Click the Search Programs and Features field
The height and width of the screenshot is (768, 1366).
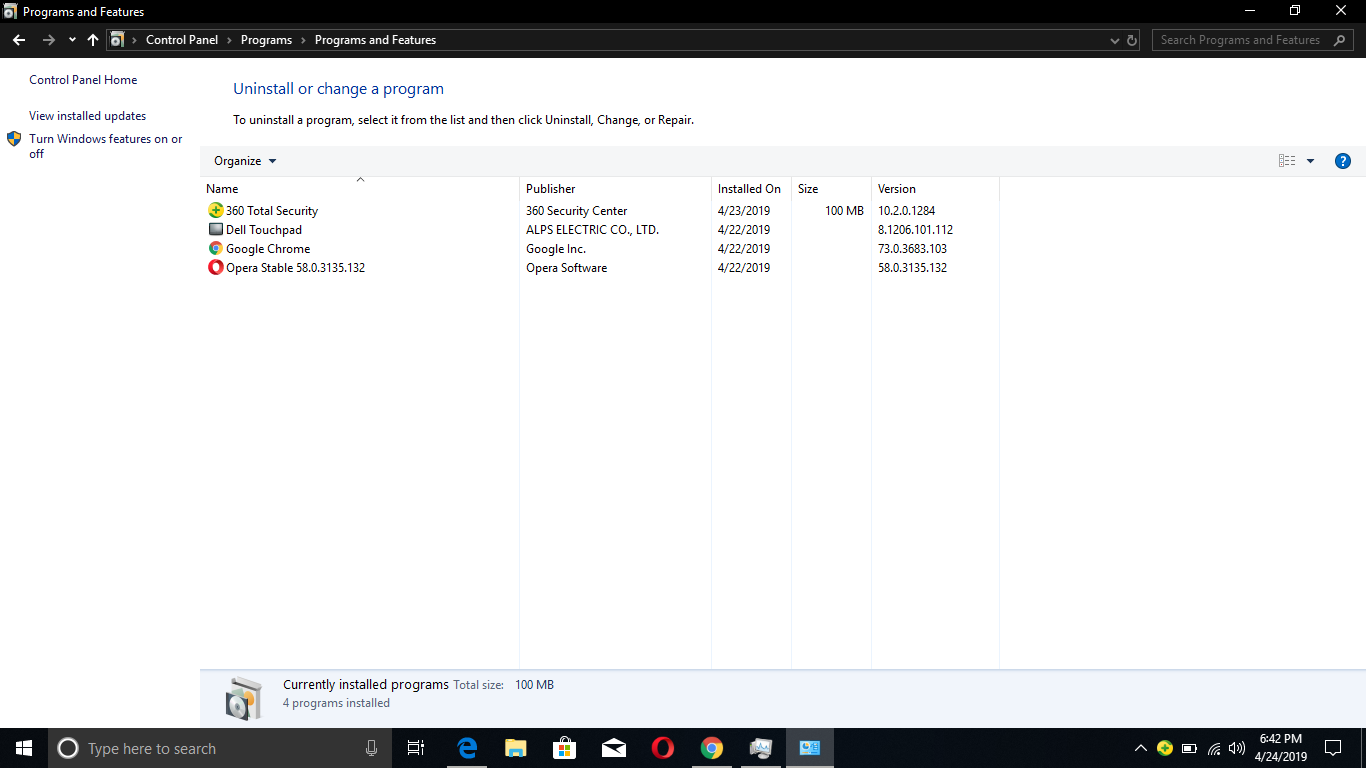pos(1253,40)
